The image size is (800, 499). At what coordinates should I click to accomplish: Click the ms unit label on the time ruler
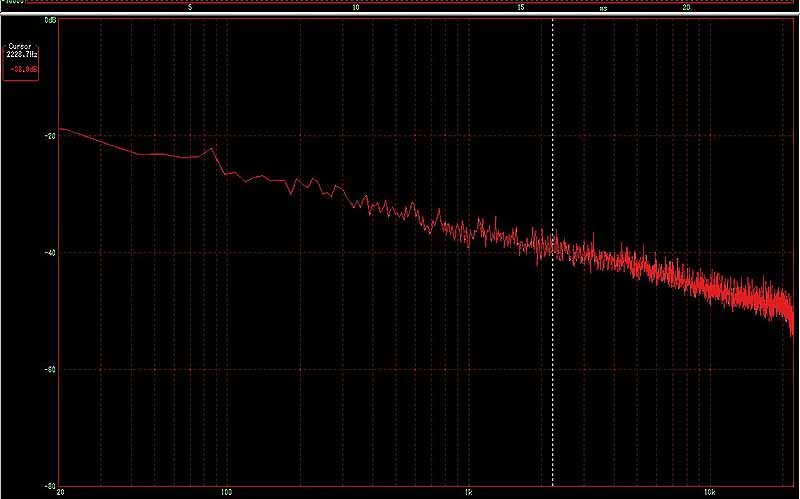[603, 7]
